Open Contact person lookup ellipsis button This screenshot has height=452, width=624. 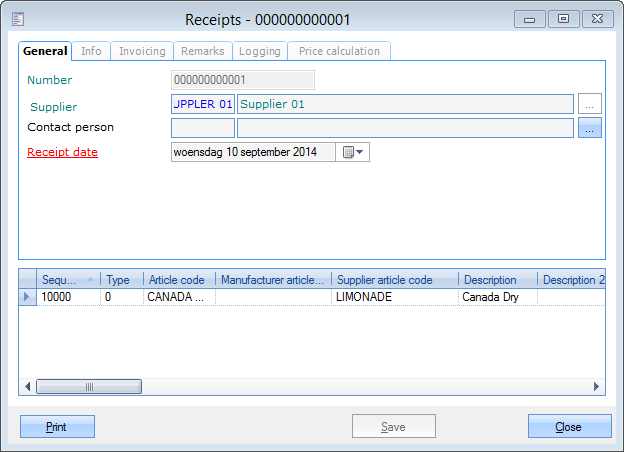(x=590, y=128)
